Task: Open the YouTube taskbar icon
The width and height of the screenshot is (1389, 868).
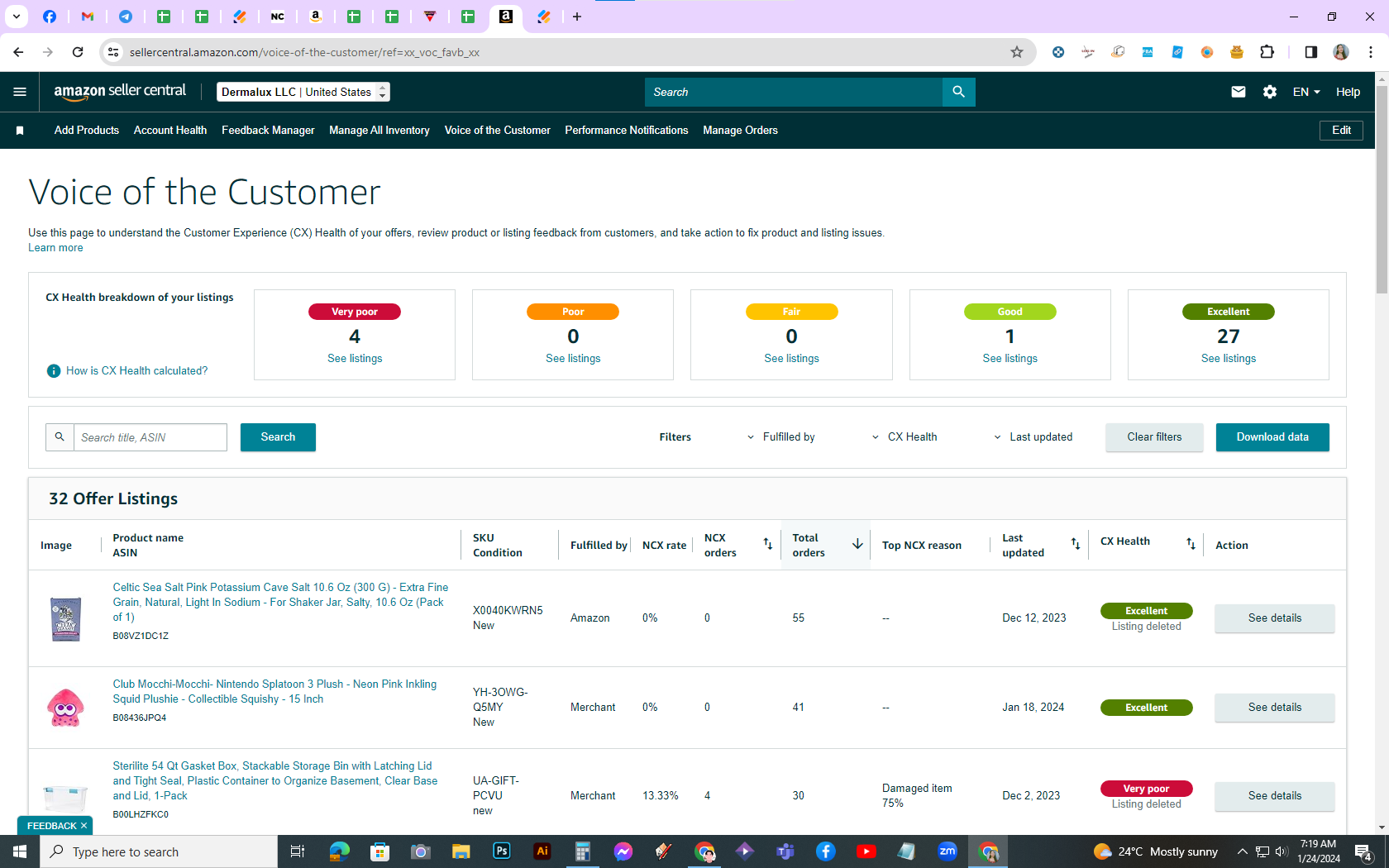Action: (866, 851)
